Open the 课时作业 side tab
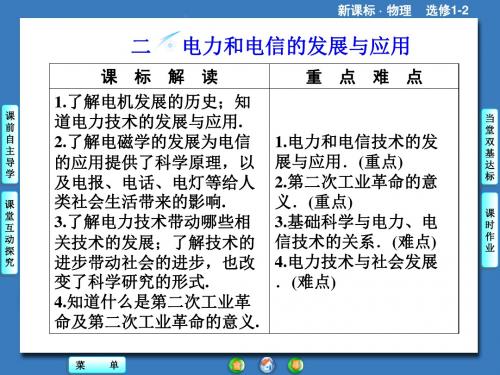 (x=490, y=230)
